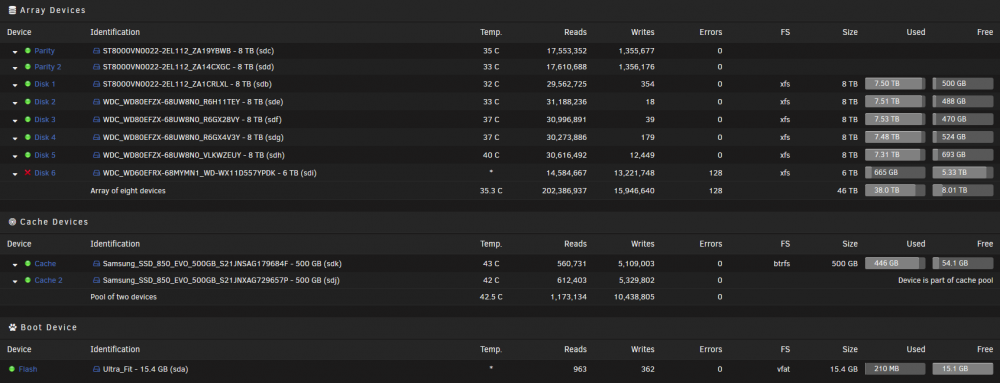The height and width of the screenshot is (383, 1000).
Task: Click the green status dot for Flash
Action: coord(11,368)
